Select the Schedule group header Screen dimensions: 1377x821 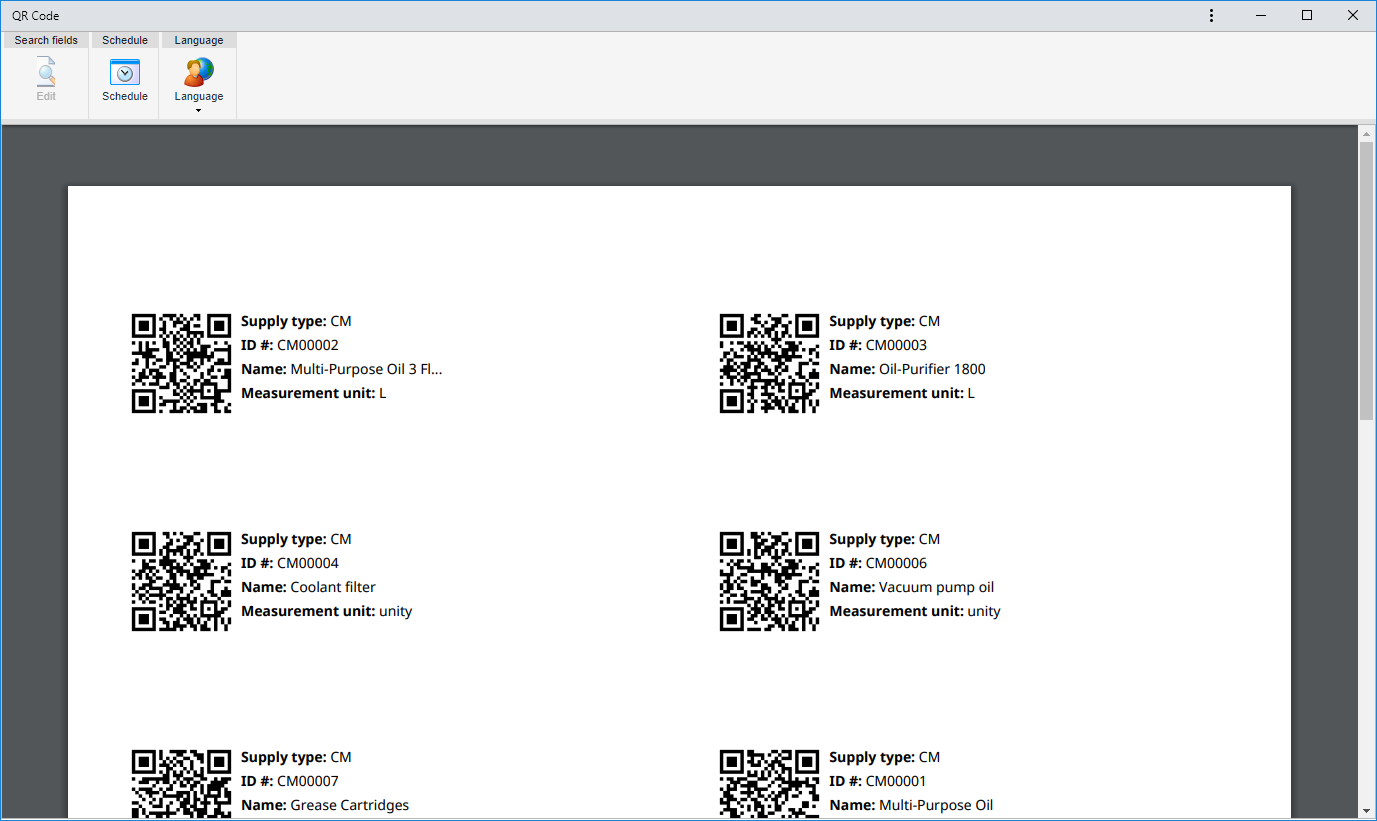tap(125, 40)
